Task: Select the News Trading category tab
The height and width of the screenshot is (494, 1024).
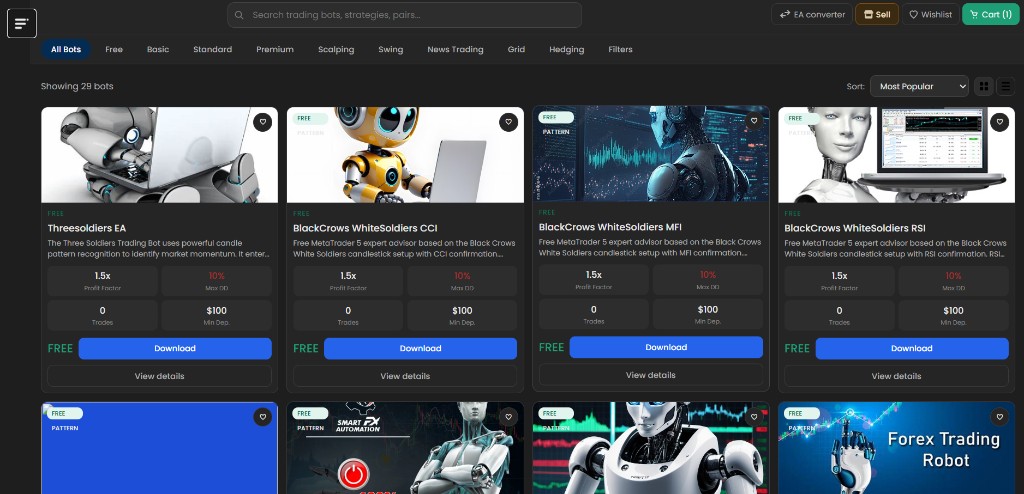Action: 455,50
